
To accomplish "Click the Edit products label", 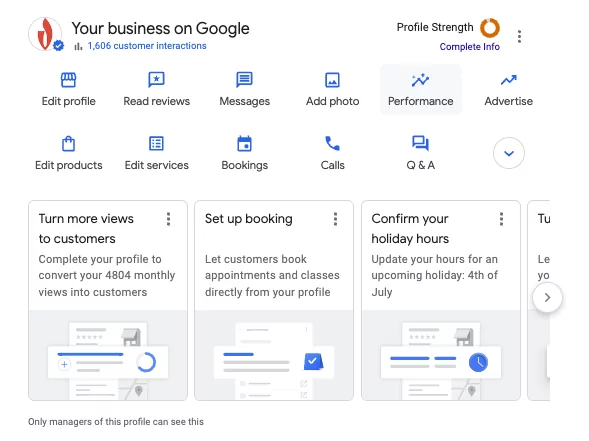I will point(68,165).
